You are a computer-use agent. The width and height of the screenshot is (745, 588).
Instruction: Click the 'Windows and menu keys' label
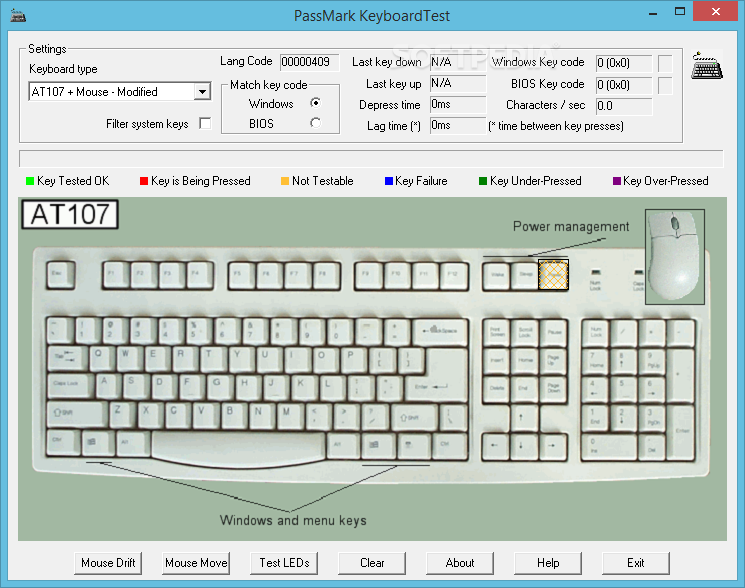click(x=293, y=520)
